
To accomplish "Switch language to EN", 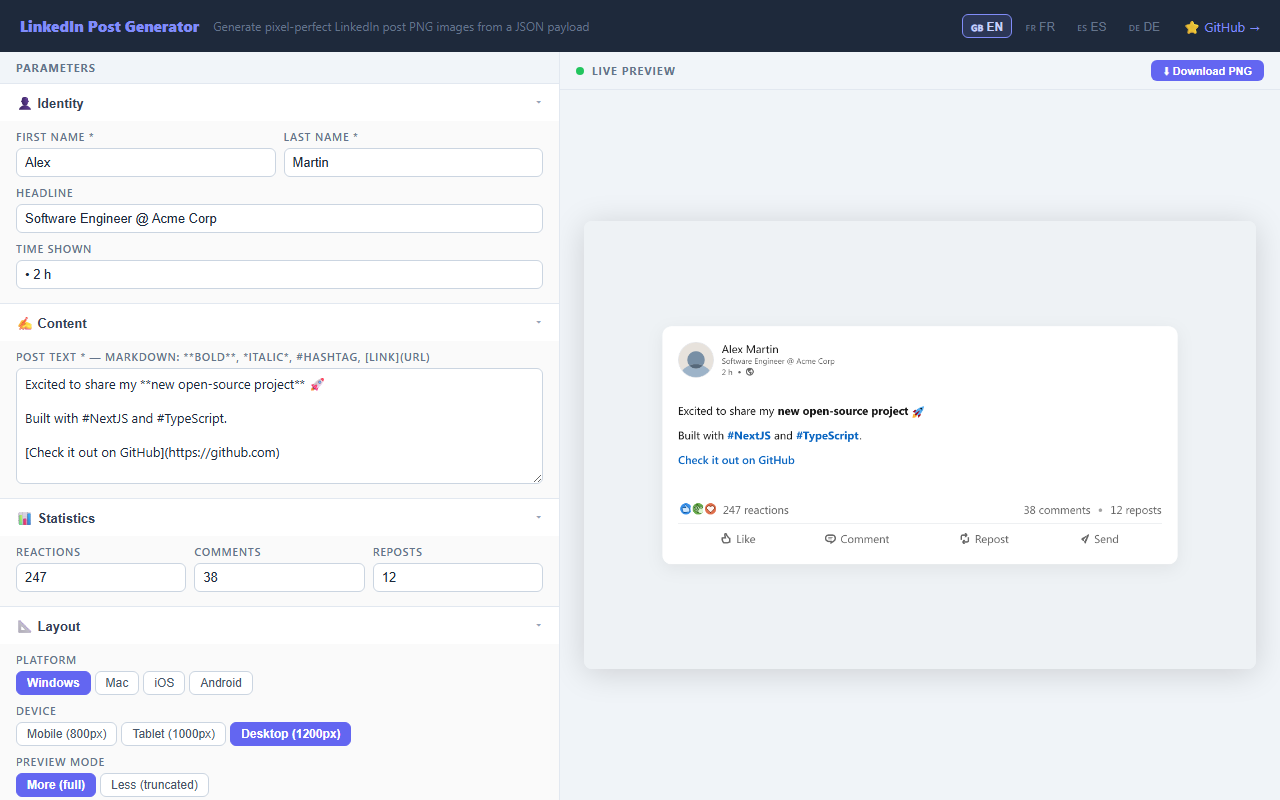I will [x=987, y=27].
